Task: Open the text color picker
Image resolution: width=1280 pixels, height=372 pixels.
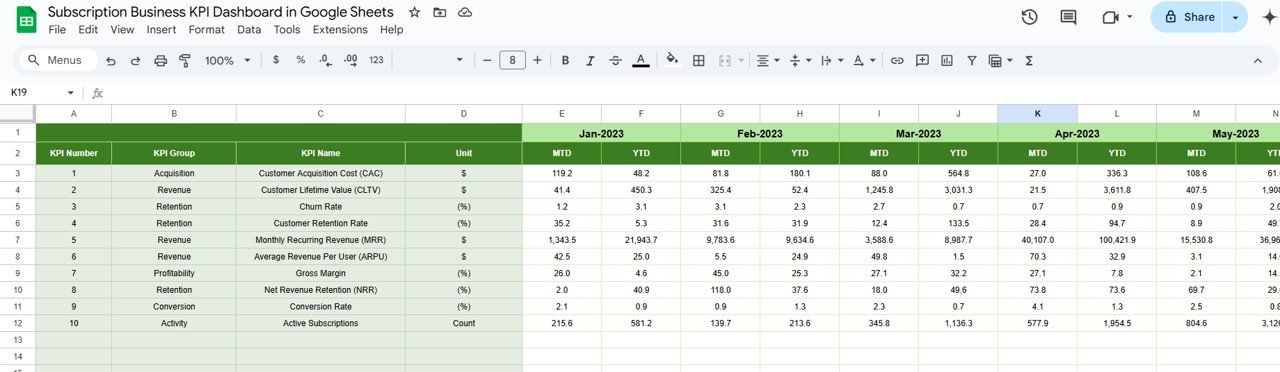Action: coord(640,61)
